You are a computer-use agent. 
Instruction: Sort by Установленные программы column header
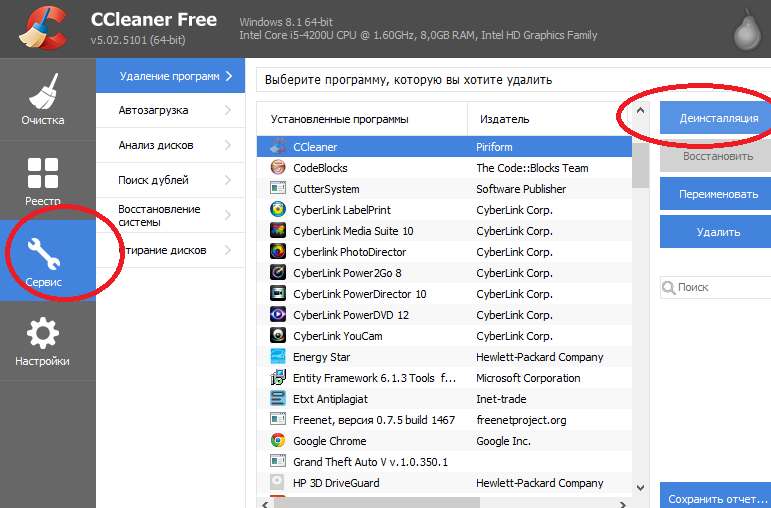[x=362, y=119]
